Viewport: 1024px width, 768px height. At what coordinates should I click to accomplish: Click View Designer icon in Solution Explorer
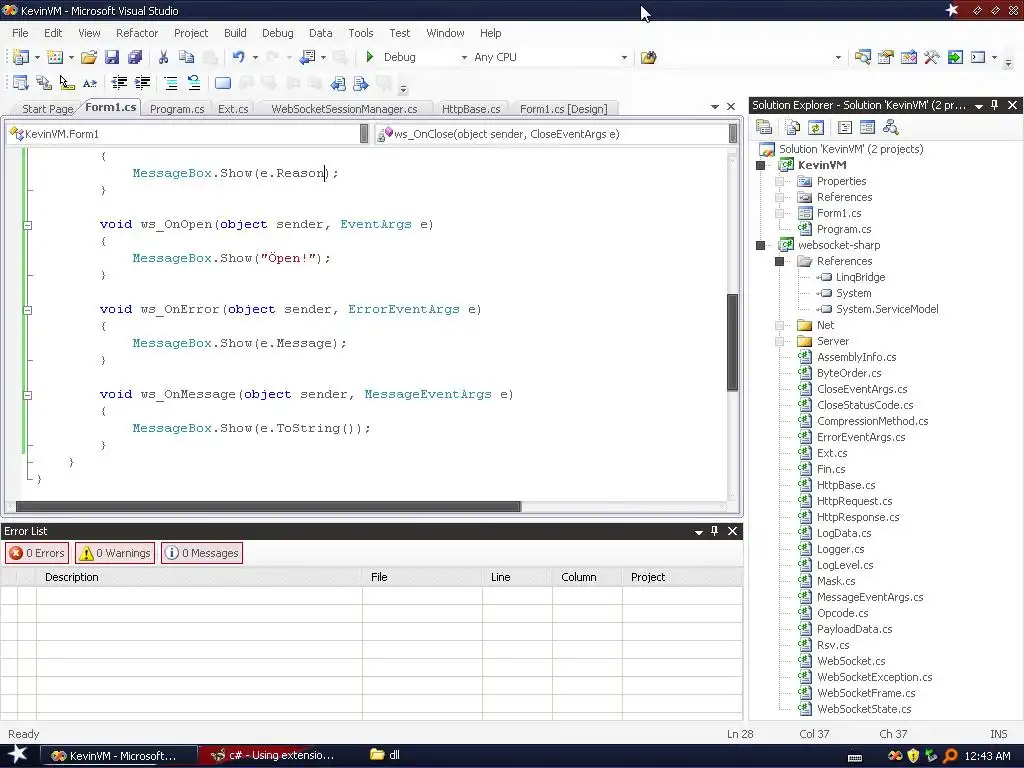[867, 127]
